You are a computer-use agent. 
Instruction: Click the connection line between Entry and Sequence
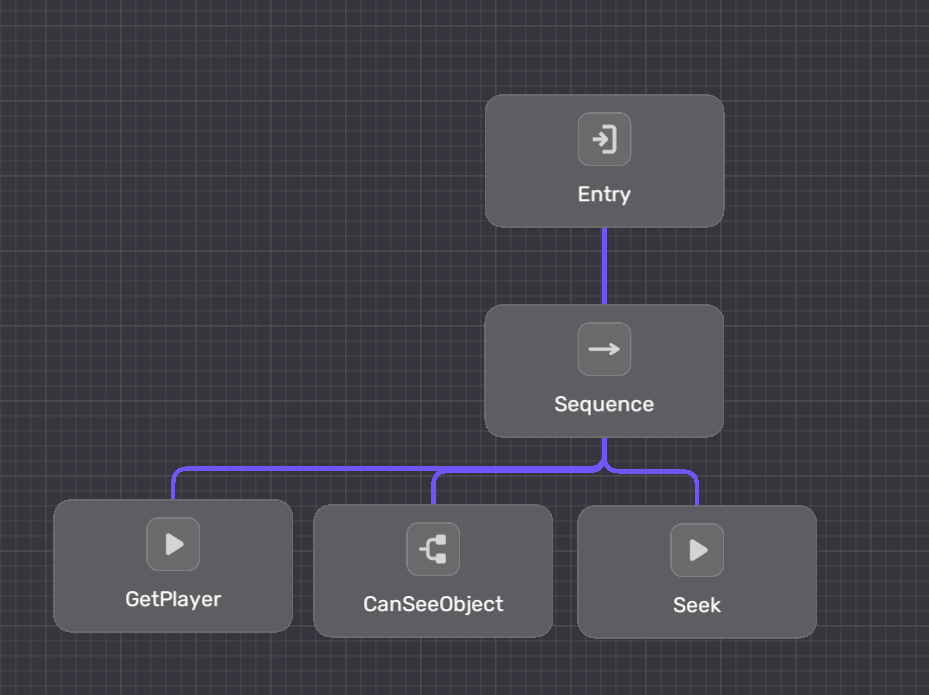coord(604,265)
